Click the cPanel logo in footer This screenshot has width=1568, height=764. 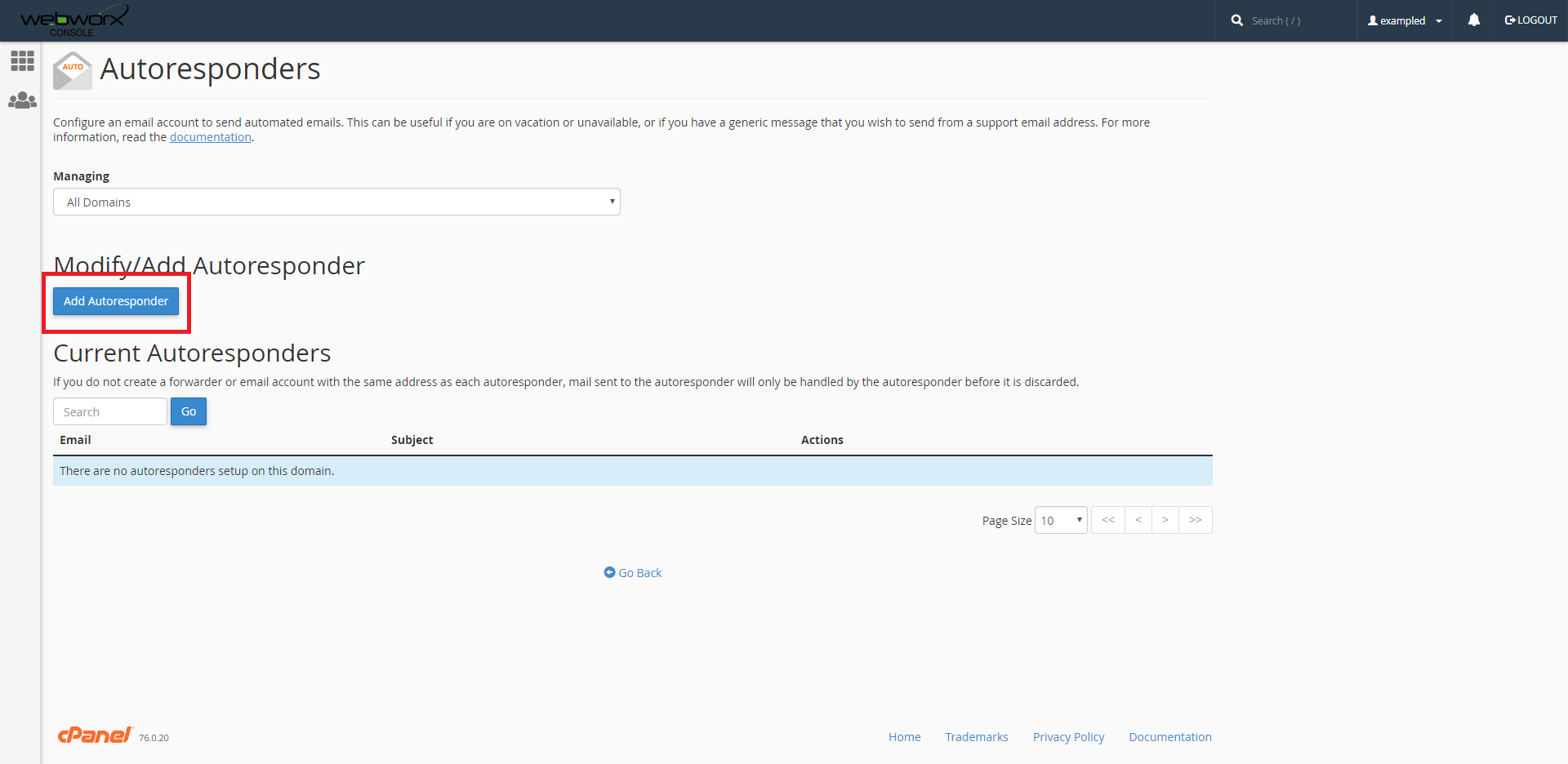(95, 735)
